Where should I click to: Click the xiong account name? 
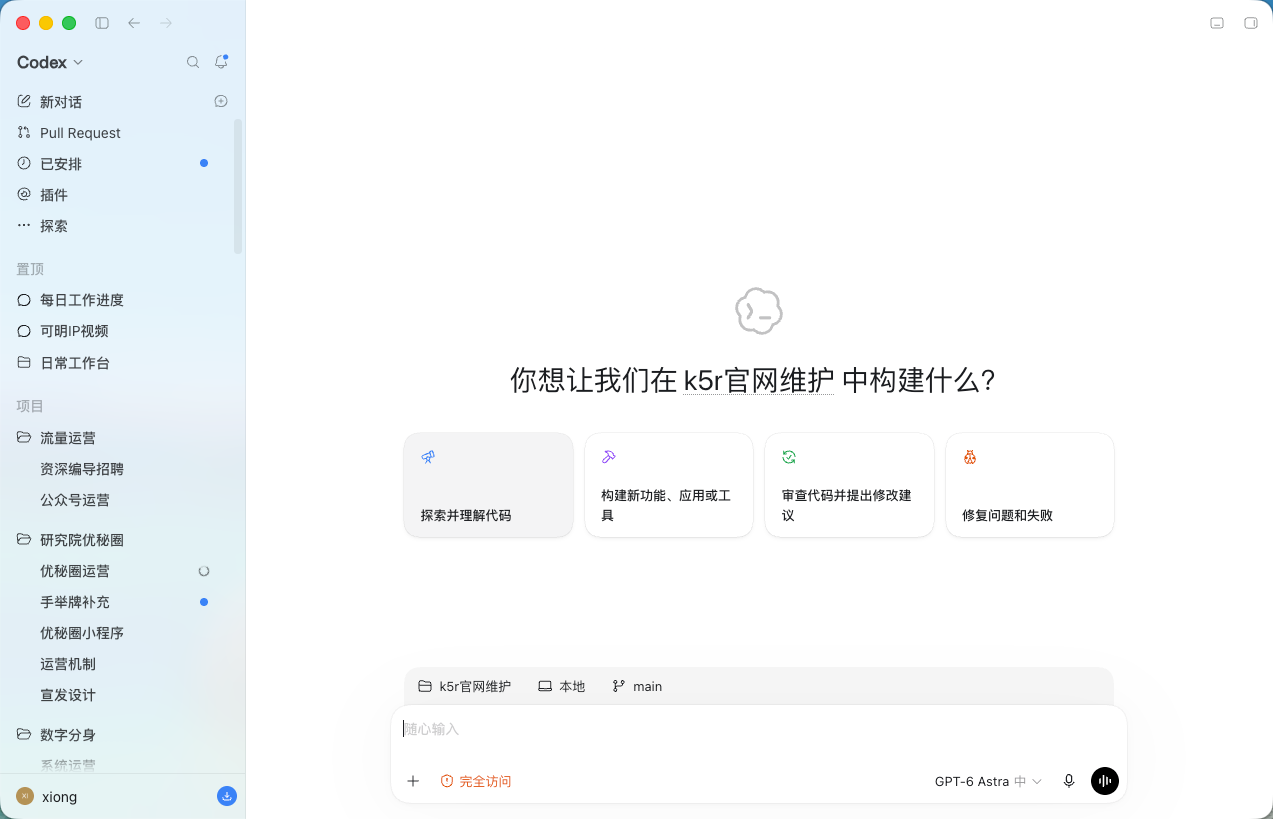point(59,796)
